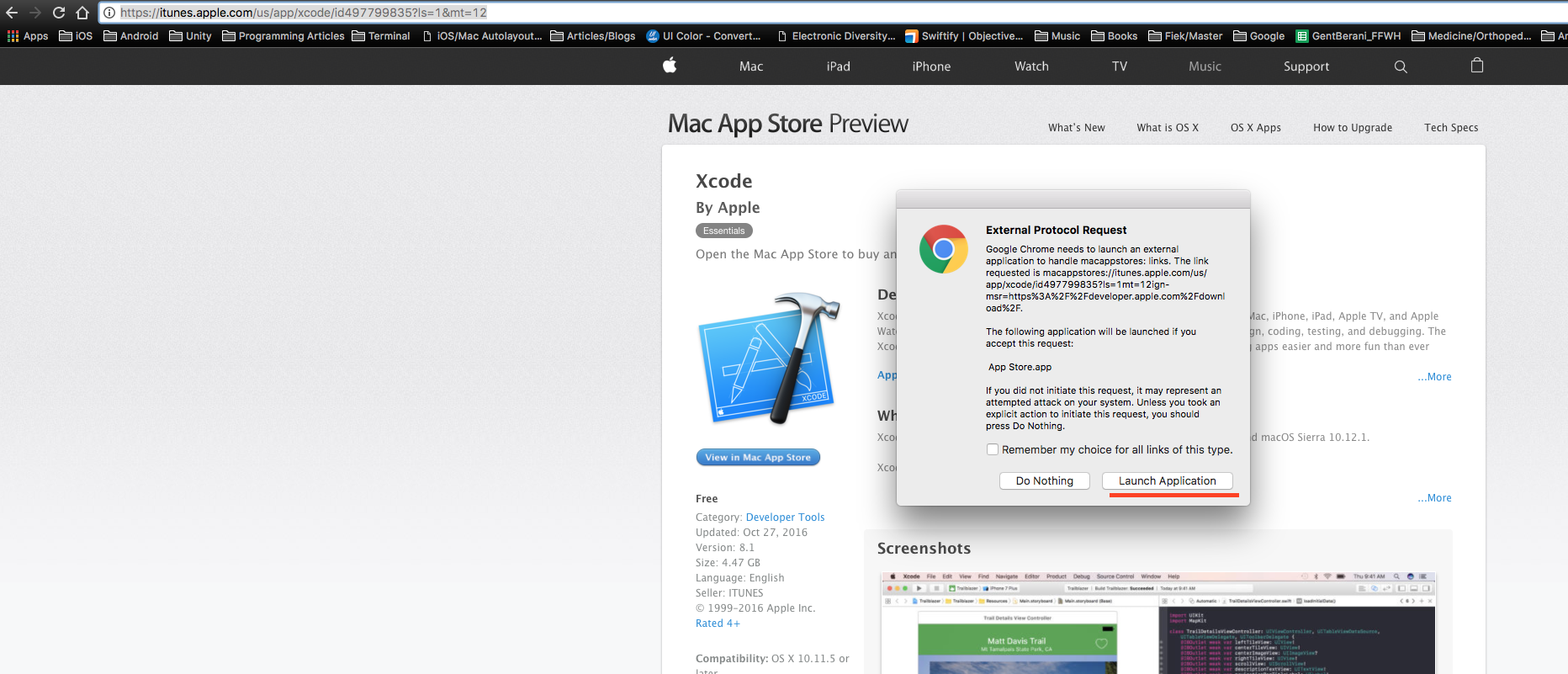Expand description with upper ...More link

tap(1434, 377)
